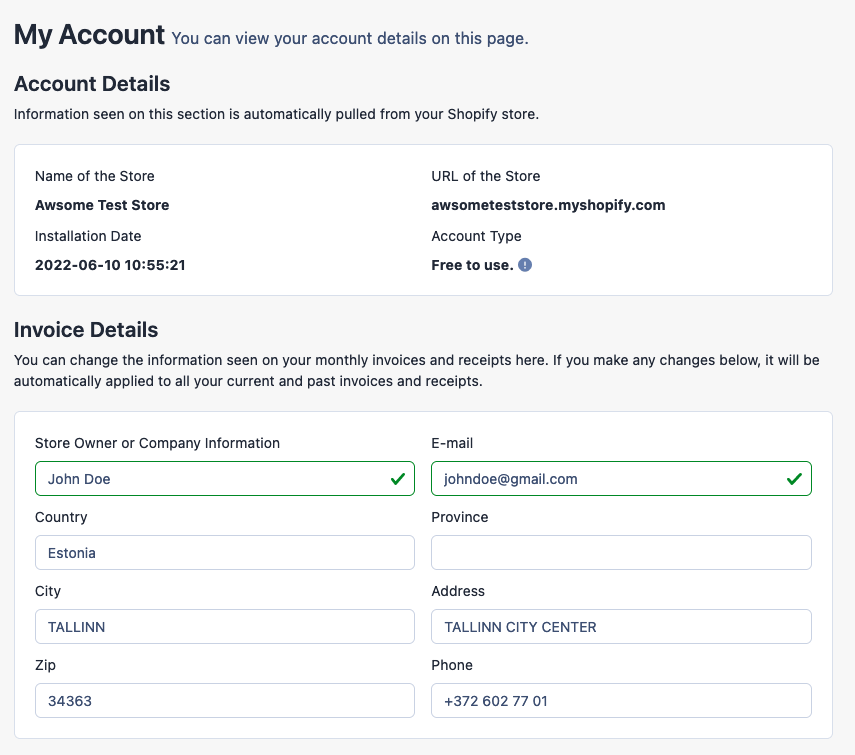Click the green checkmark in John Doe field
Viewport: 855px width, 755px height.
(398, 479)
